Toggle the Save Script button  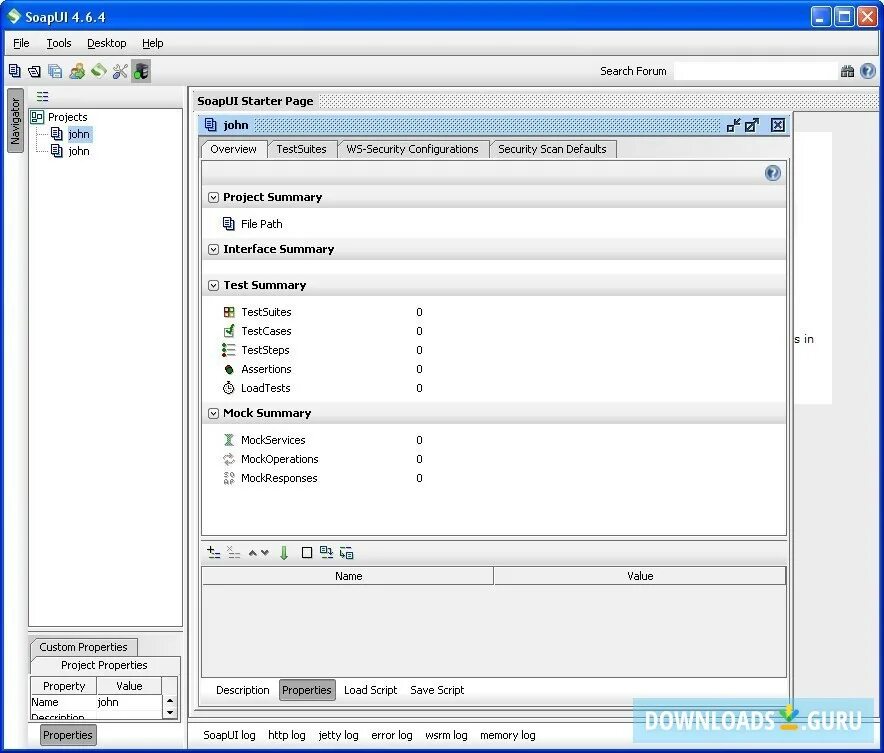(437, 690)
